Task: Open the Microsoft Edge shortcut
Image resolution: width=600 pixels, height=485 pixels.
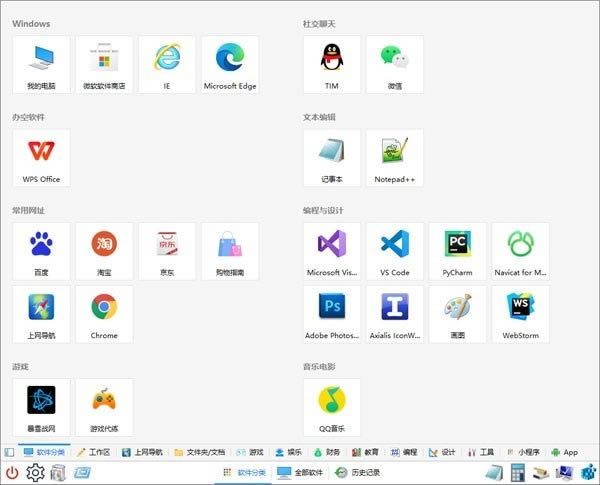Action: click(230, 65)
